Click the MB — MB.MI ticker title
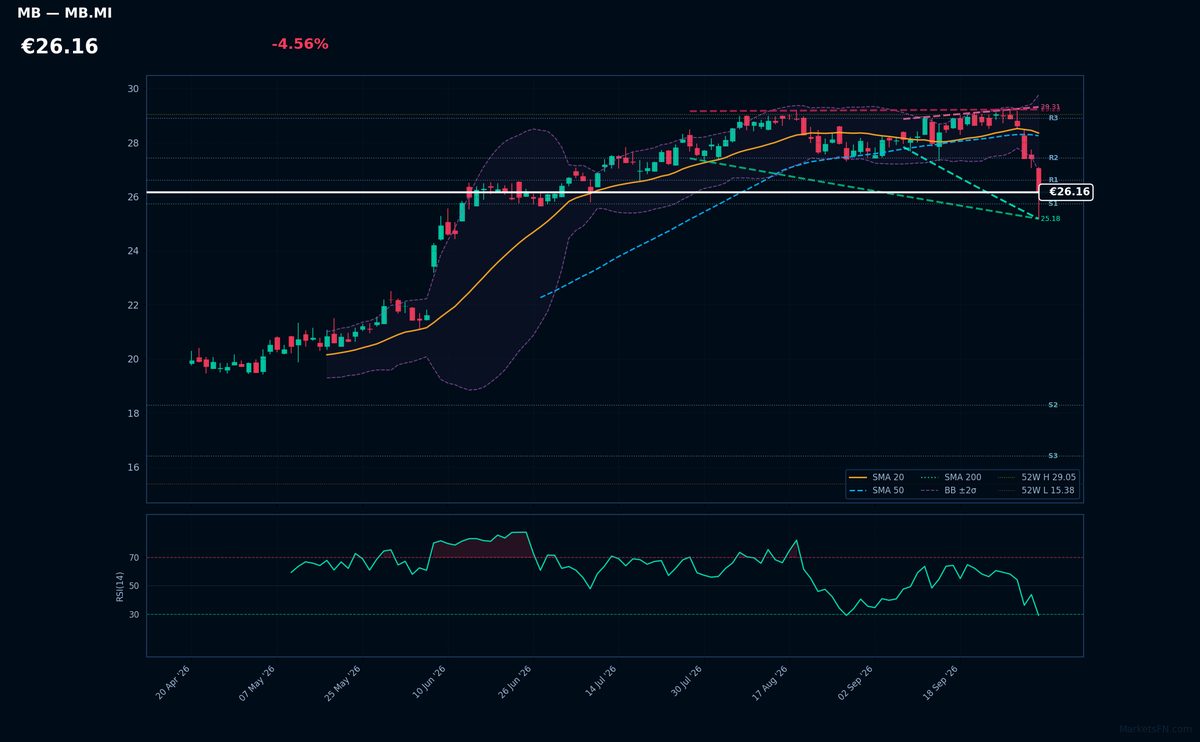This screenshot has height=742, width=1200. pyautogui.click(x=65, y=13)
